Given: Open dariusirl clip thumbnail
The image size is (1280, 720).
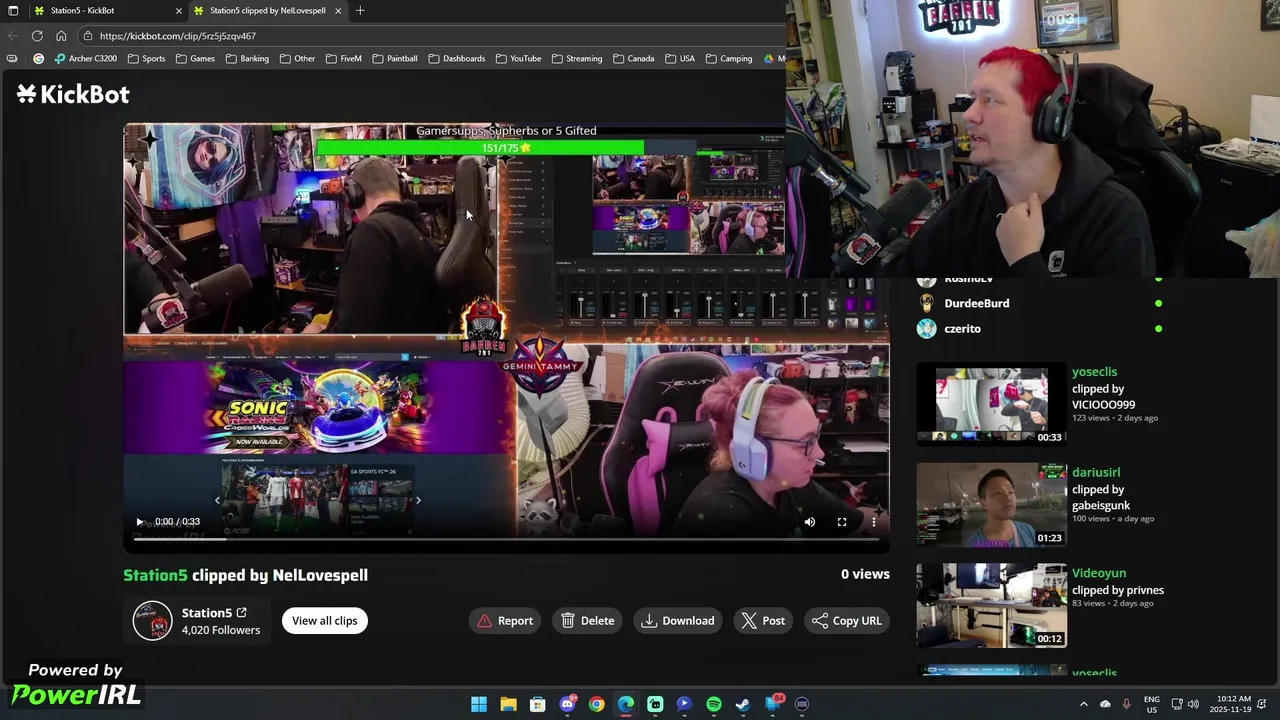Looking at the screenshot, I should (x=992, y=505).
